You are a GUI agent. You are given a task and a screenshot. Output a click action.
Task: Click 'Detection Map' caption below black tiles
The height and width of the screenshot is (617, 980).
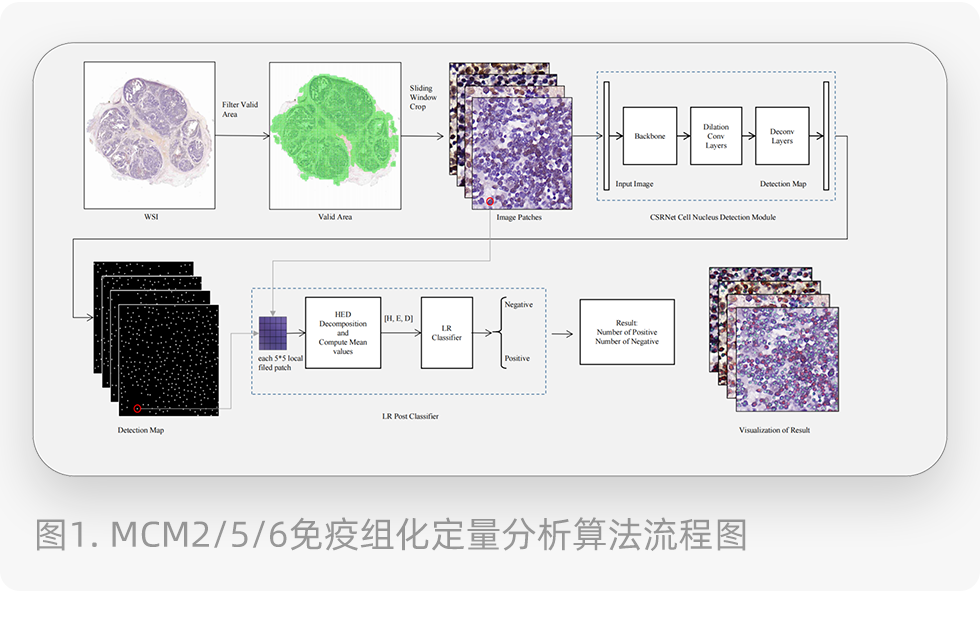(x=141, y=430)
